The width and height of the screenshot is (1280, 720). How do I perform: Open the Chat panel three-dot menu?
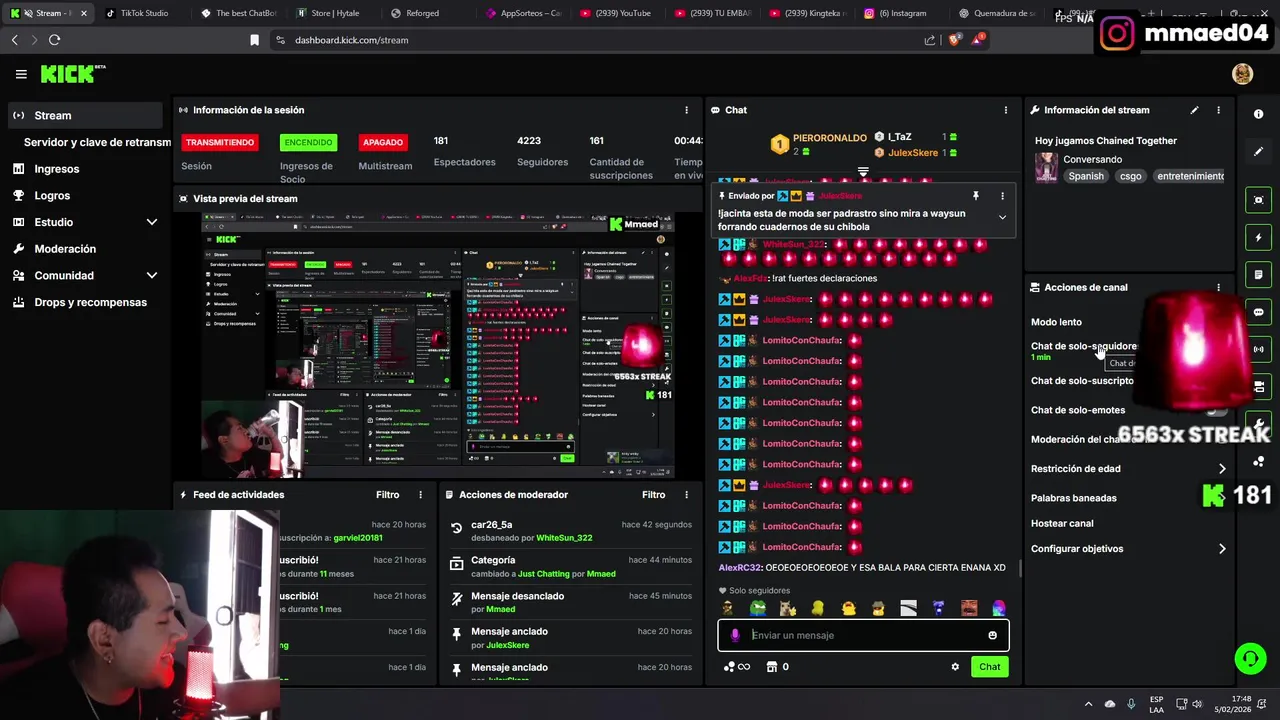pos(1006,110)
